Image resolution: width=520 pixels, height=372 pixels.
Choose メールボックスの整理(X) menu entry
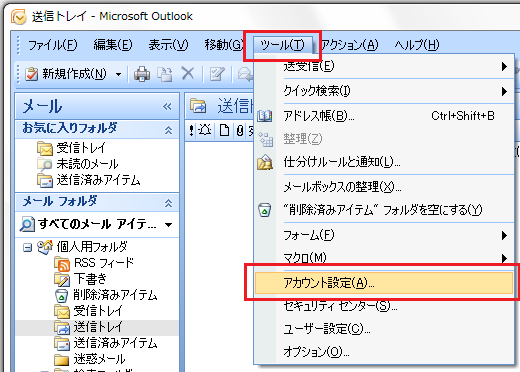pyautogui.click(x=383, y=187)
